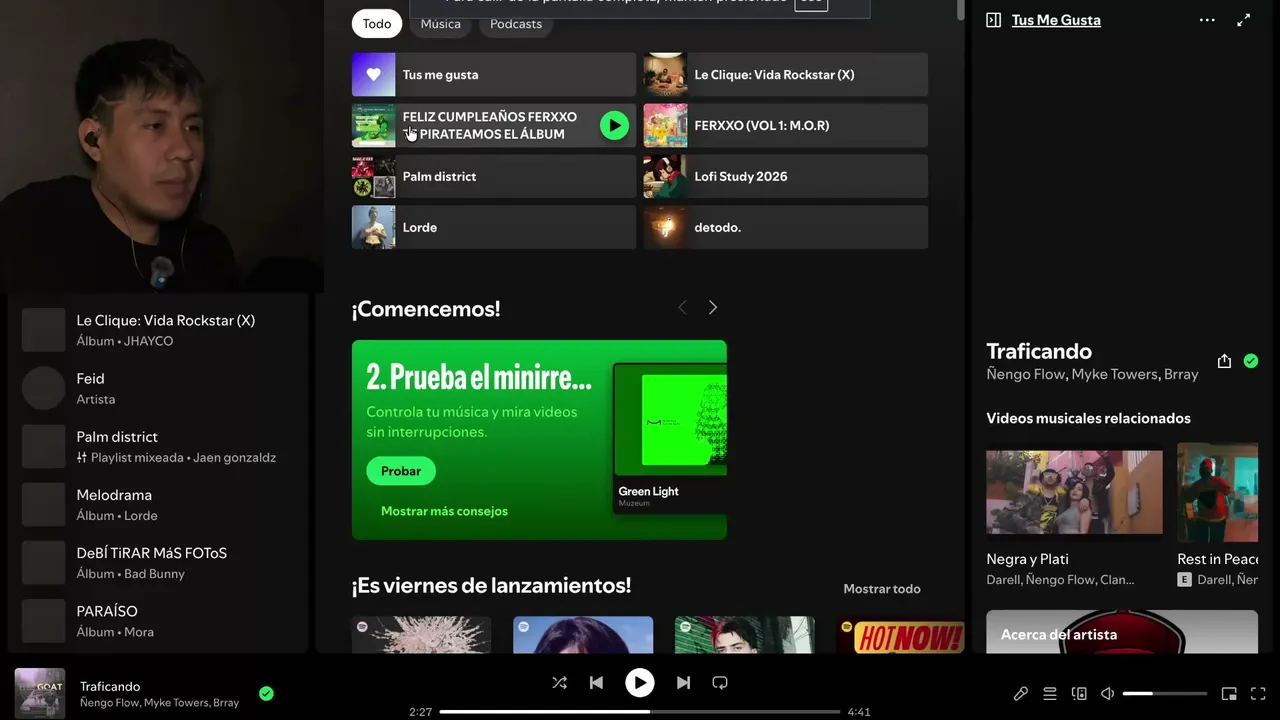Skip to the previous track
This screenshot has width=1280, height=720.
pos(596,683)
